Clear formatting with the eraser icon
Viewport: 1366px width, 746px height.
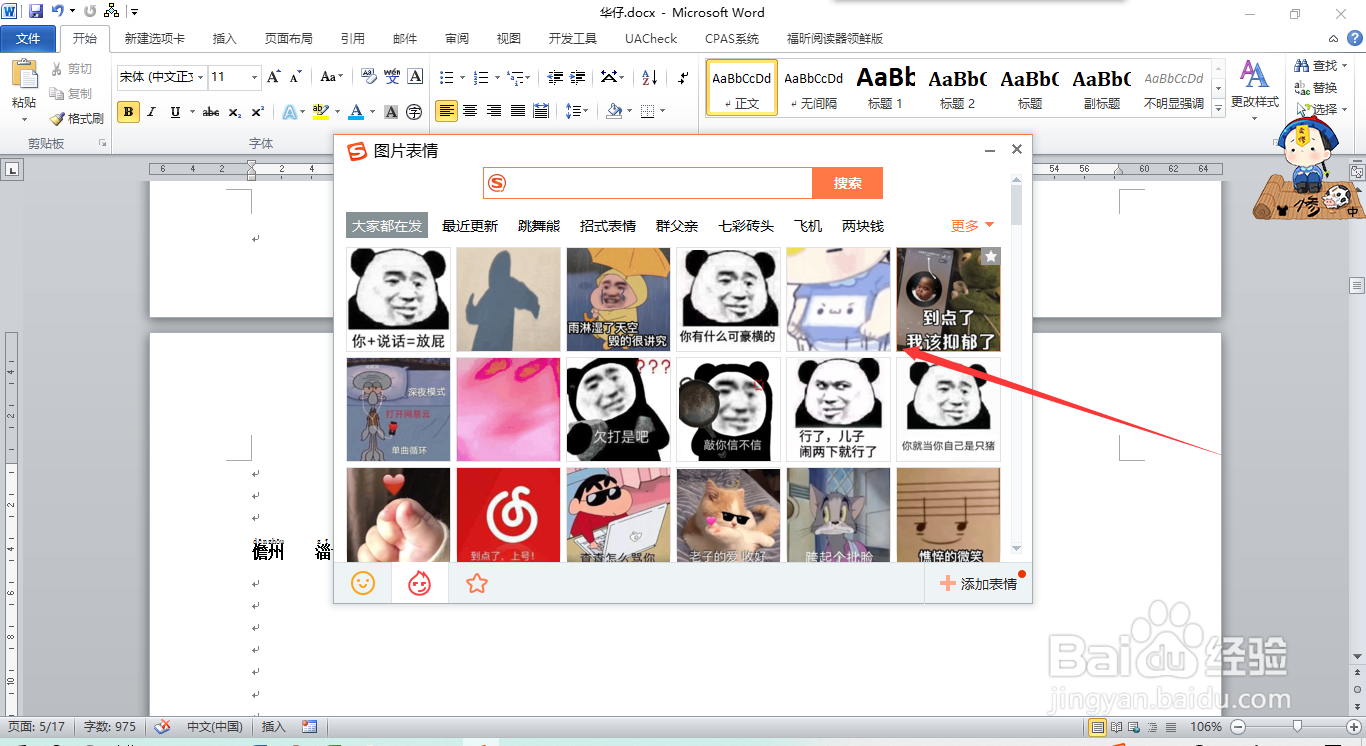367,77
